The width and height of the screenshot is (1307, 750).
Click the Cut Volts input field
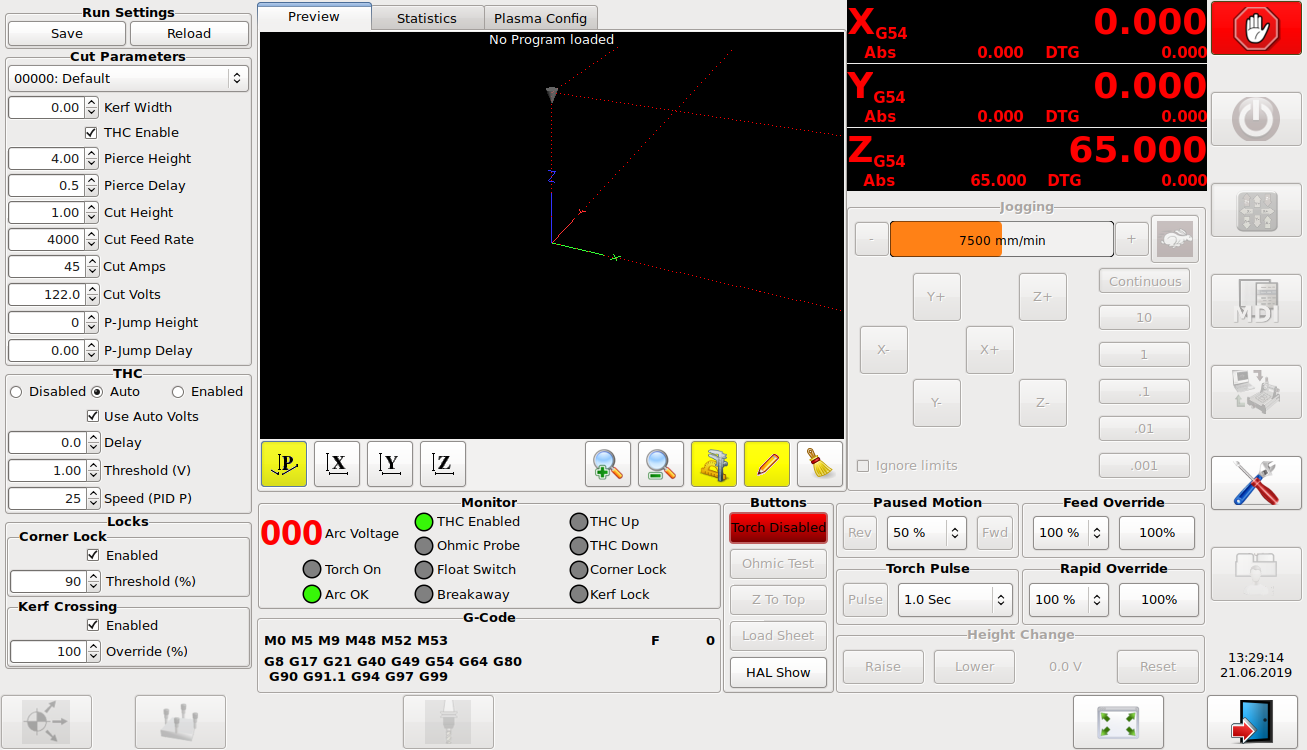(46, 294)
